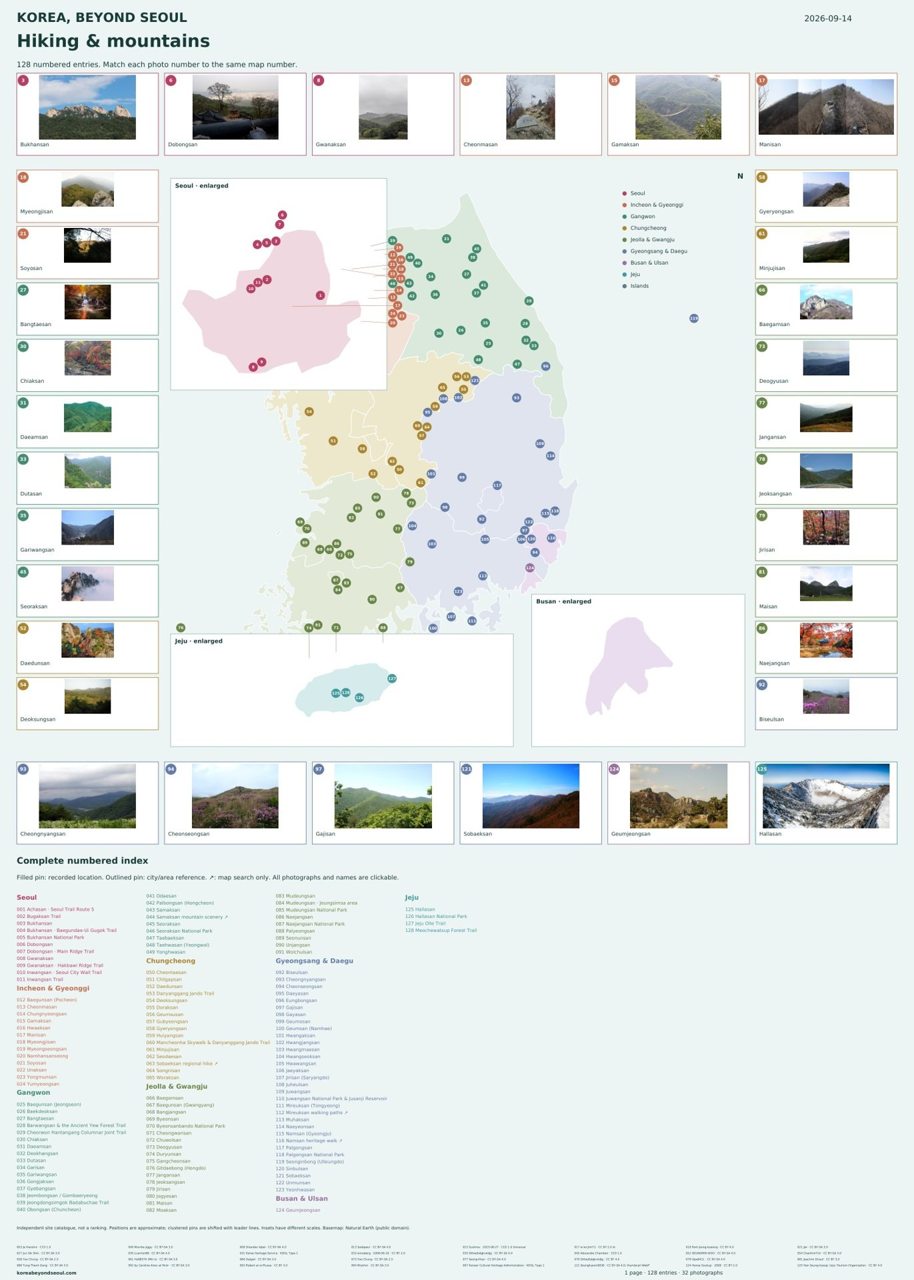Click number badge 3 on Bukhansan card
The width and height of the screenshot is (914, 1280).
[23, 80]
